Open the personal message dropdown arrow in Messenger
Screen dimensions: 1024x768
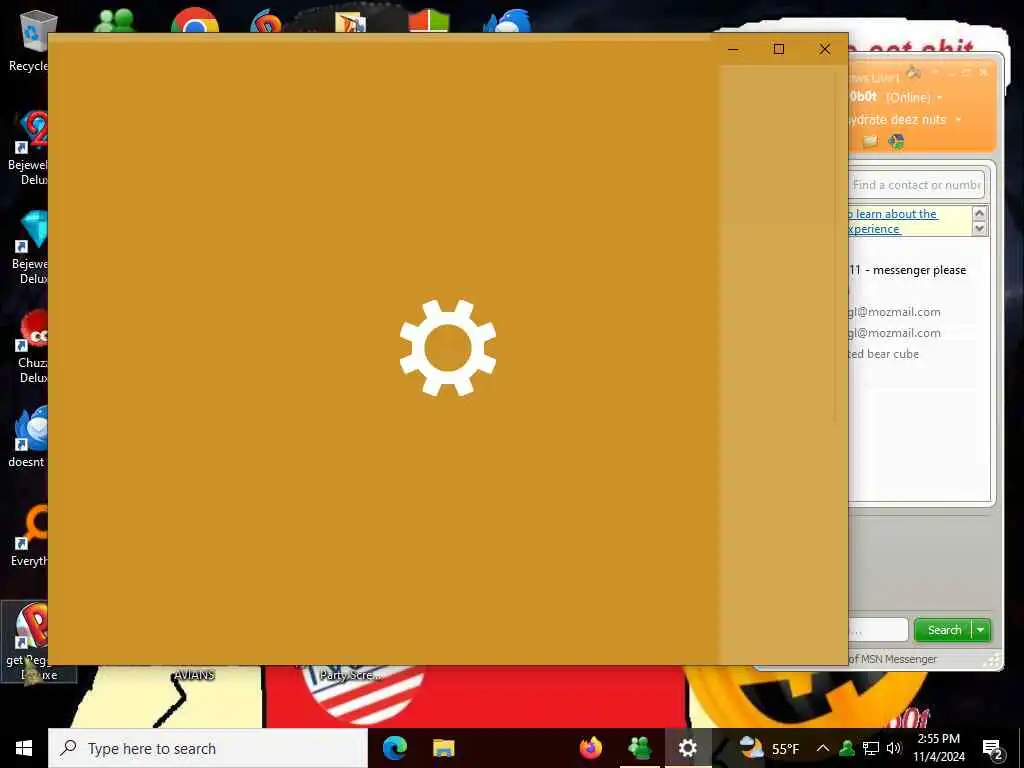(x=958, y=120)
